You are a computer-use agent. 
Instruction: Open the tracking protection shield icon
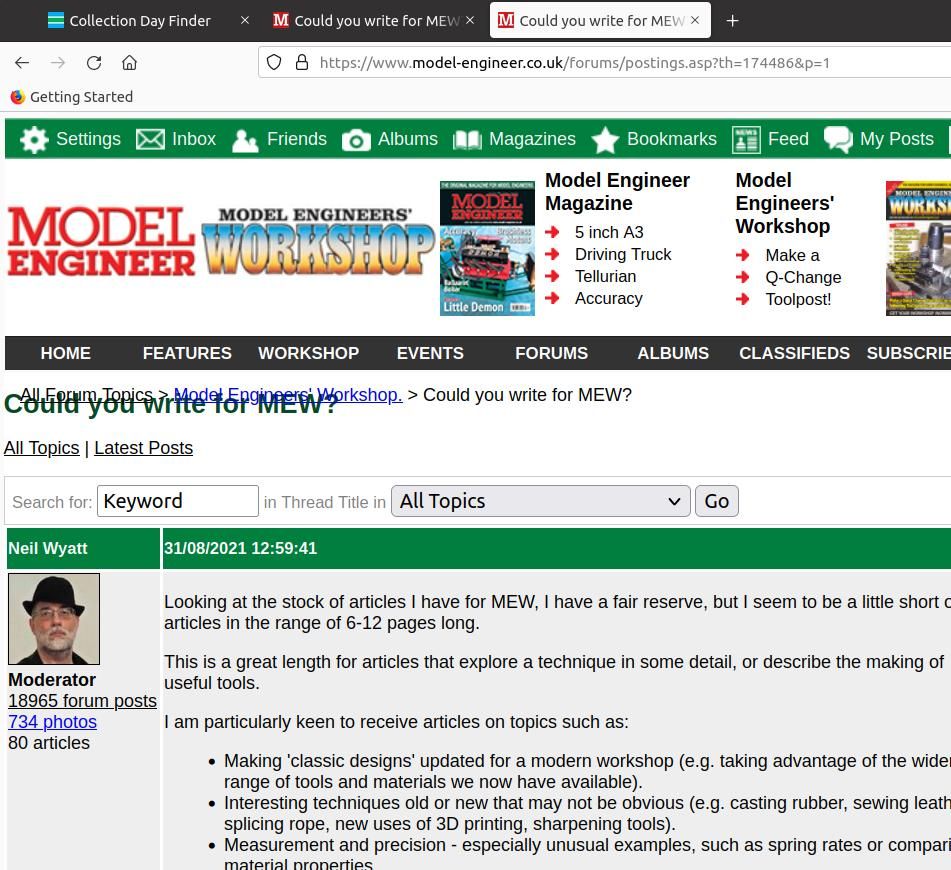point(274,62)
